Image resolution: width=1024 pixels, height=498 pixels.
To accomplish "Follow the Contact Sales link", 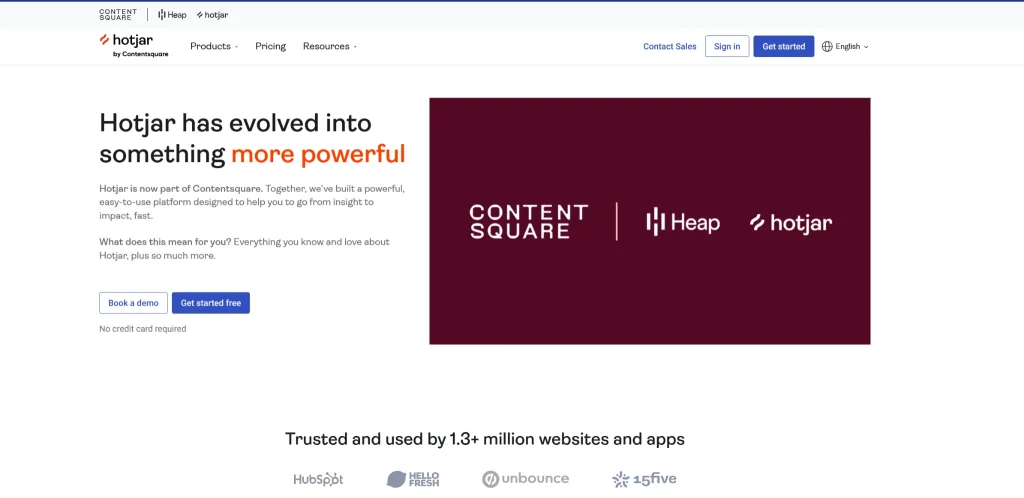I will (669, 46).
